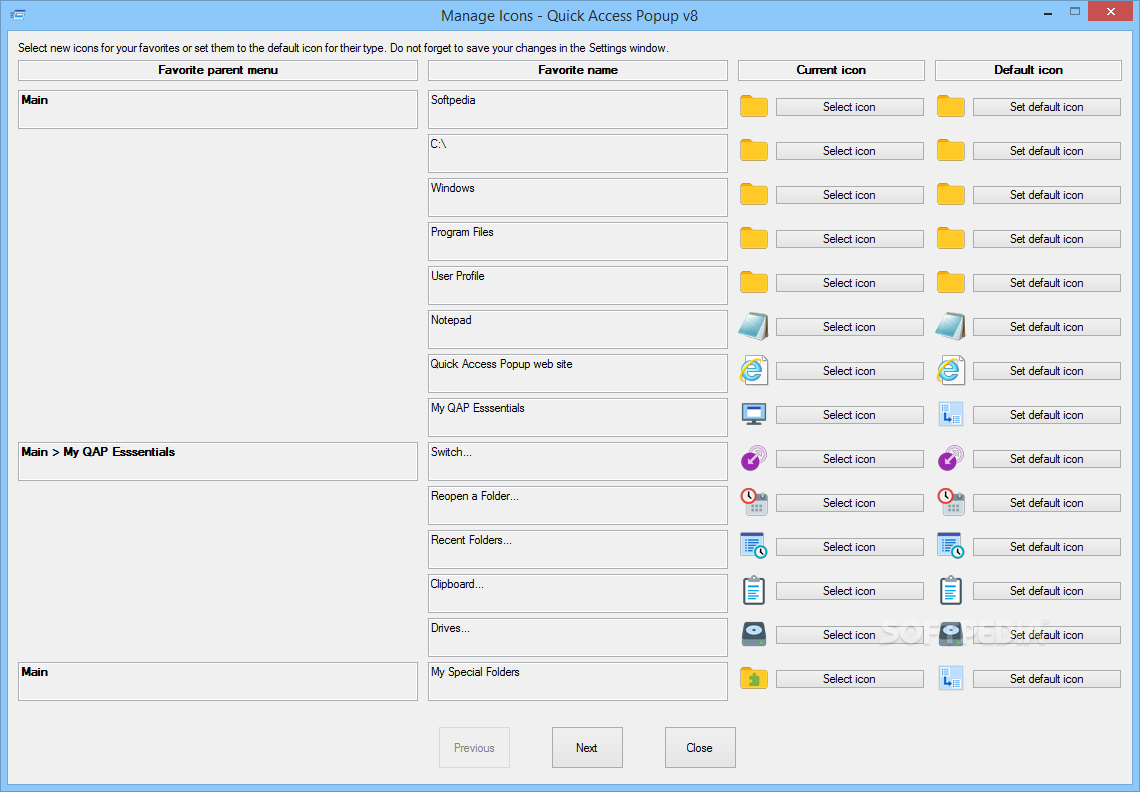The width and height of the screenshot is (1140, 792).
Task: Click the default Notepad icon
Action: coord(951,327)
